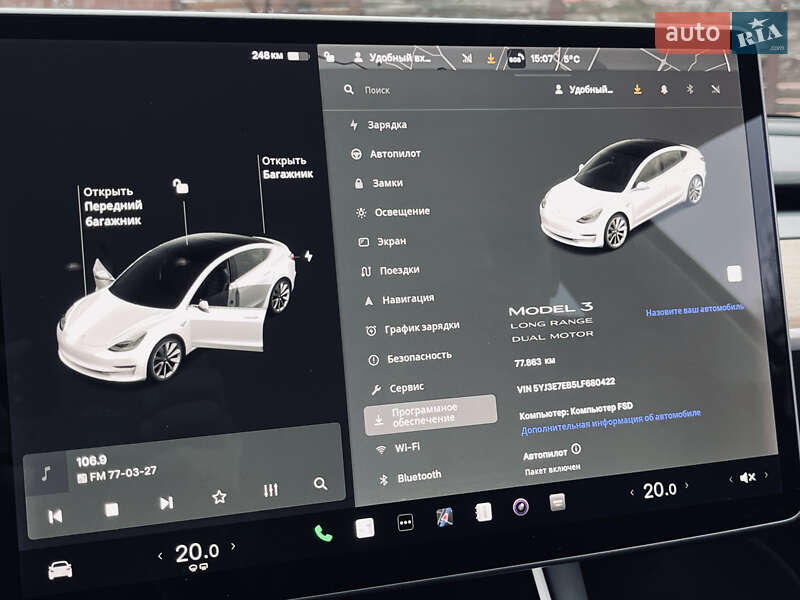Tap the odometer value 77.863 км
Screen dimensions: 800x600
click(x=535, y=362)
